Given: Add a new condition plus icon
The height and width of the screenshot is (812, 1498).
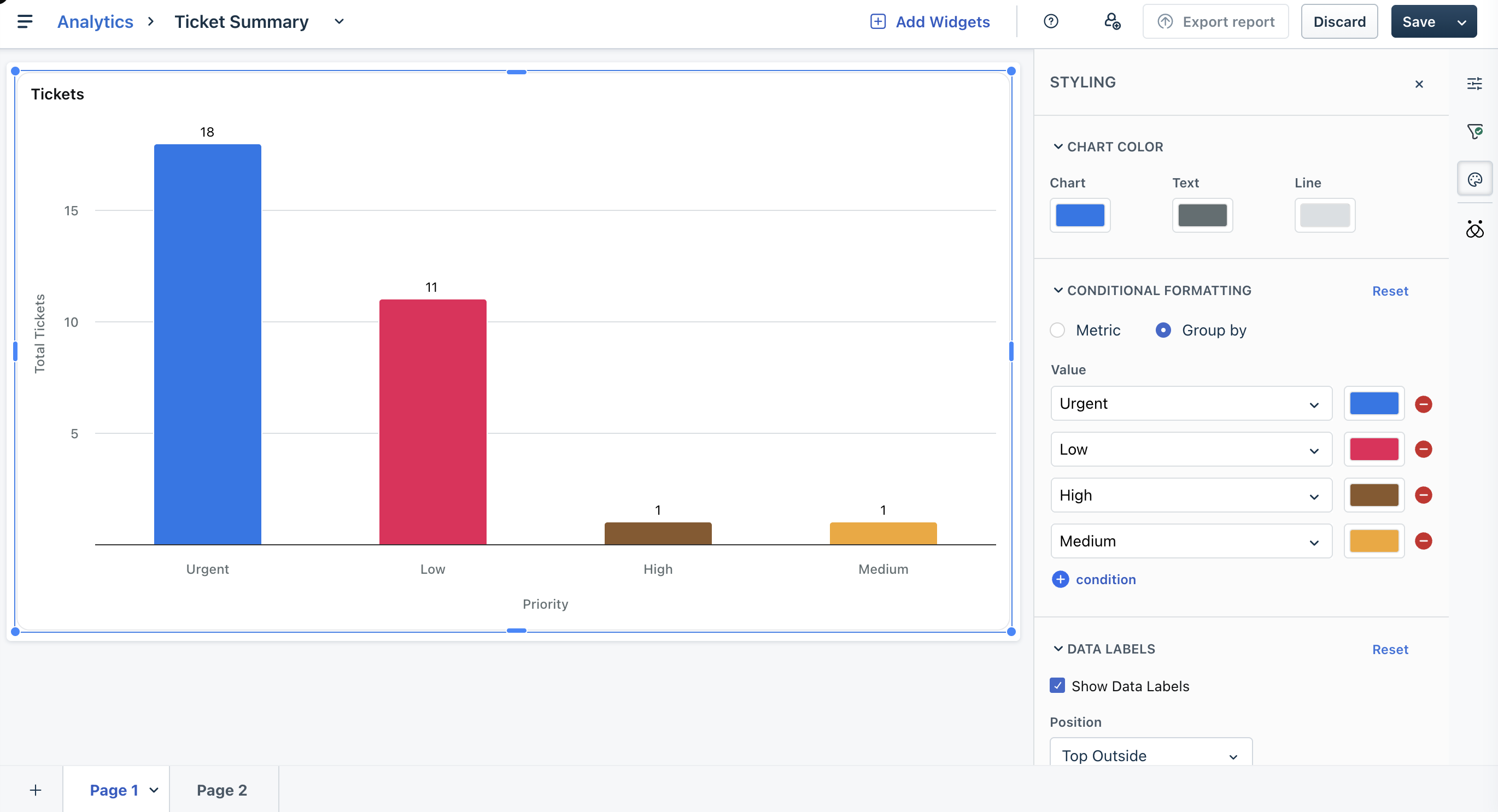Looking at the screenshot, I should tap(1060, 580).
